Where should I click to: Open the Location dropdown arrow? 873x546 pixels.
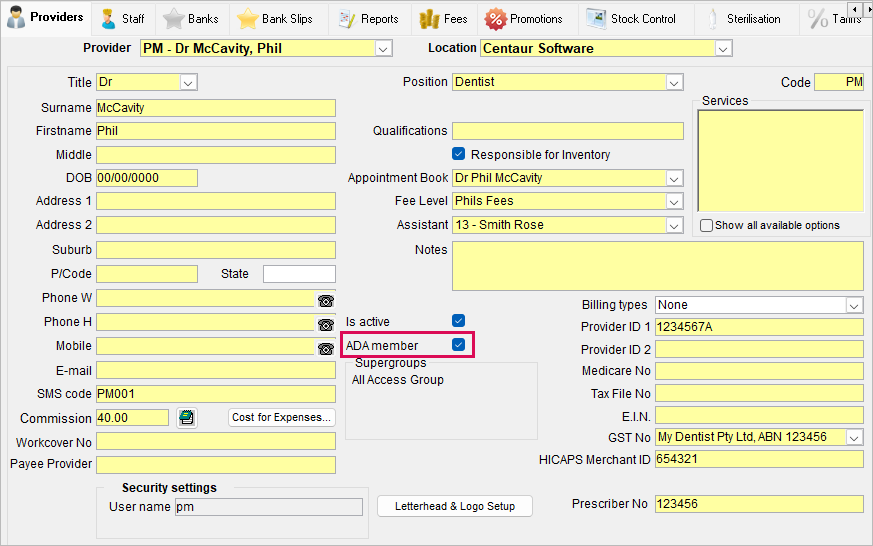pyautogui.click(x=723, y=49)
